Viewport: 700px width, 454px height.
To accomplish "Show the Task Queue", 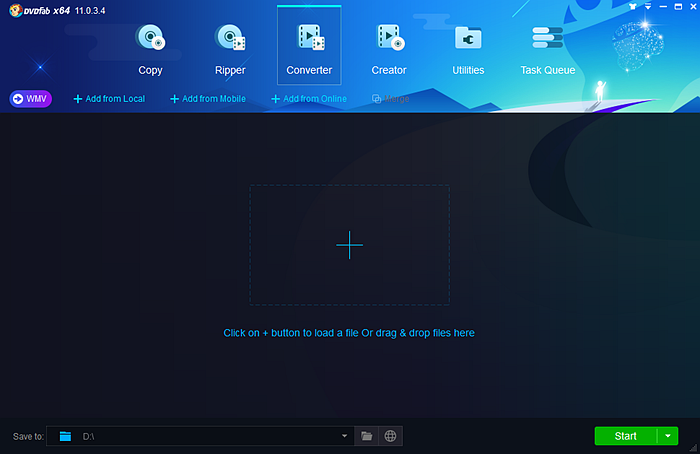I will click(548, 48).
